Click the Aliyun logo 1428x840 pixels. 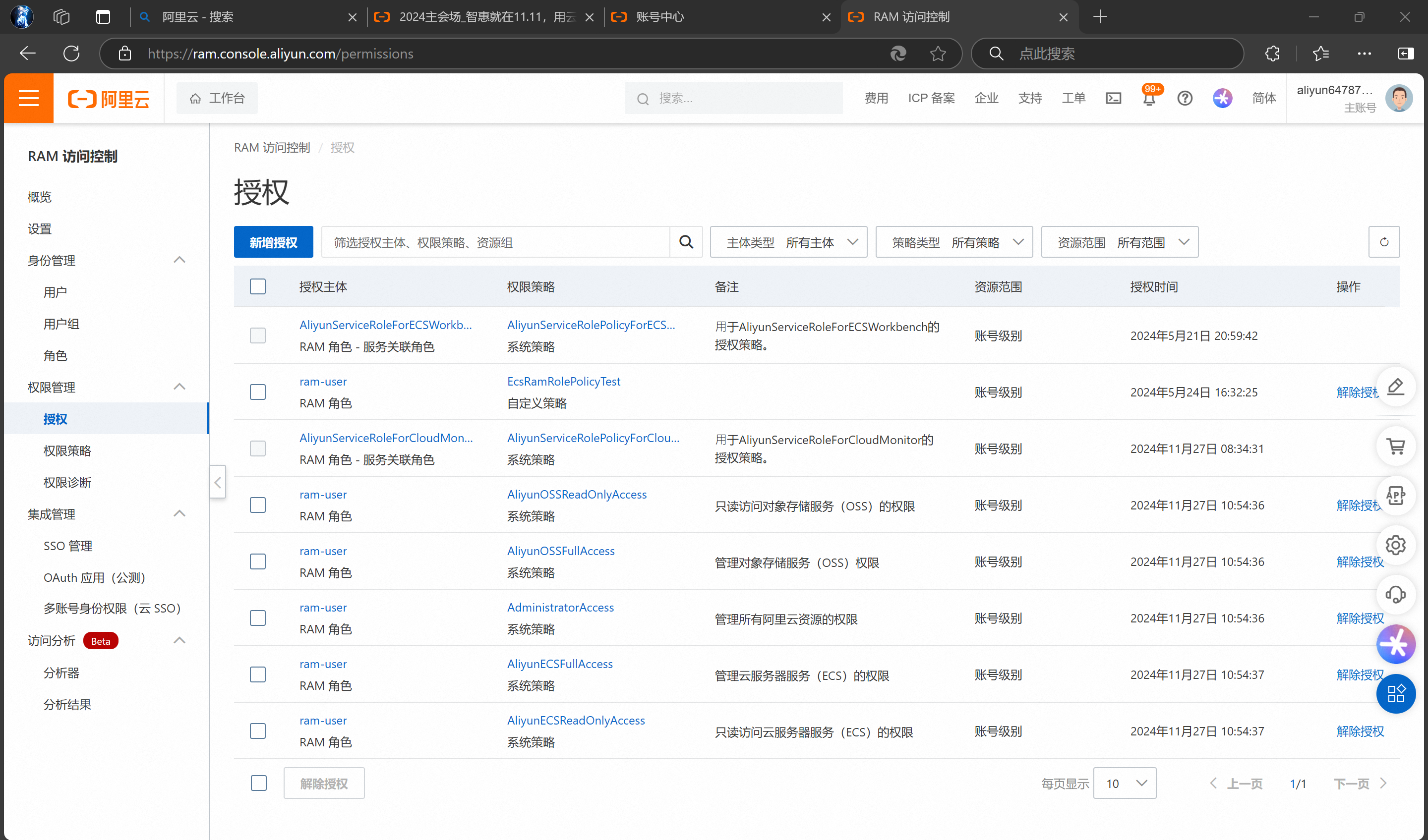tap(108, 99)
